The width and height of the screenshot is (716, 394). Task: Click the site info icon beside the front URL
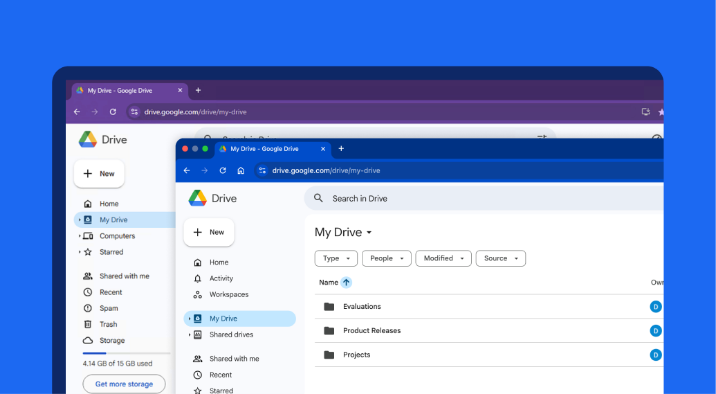click(x=262, y=171)
